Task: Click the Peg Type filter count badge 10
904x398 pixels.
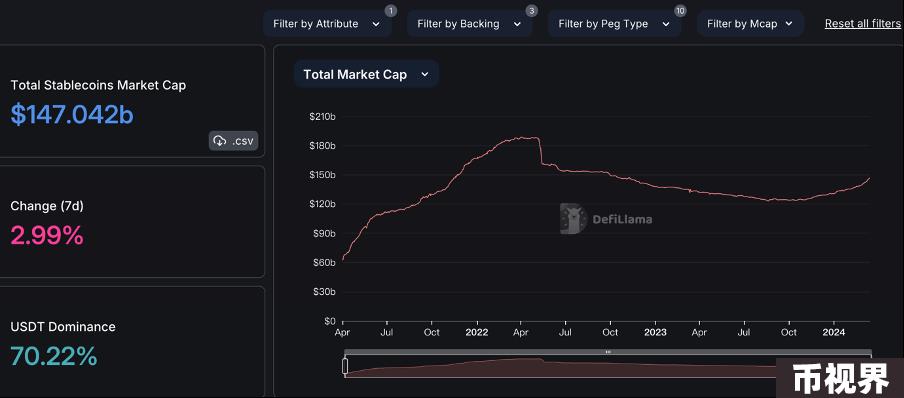Action: [x=680, y=11]
